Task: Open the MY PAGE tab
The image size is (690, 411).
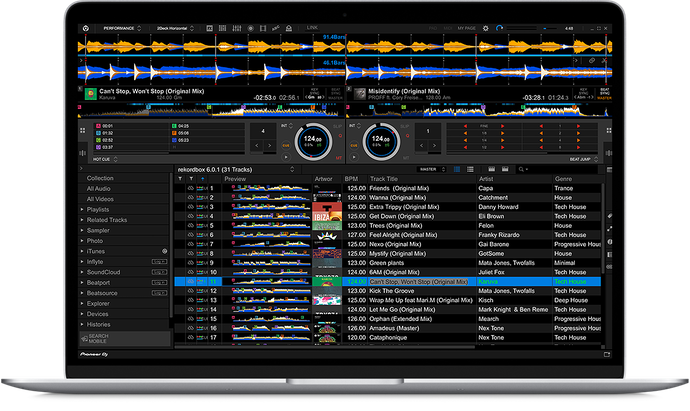Action: point(466,28)
